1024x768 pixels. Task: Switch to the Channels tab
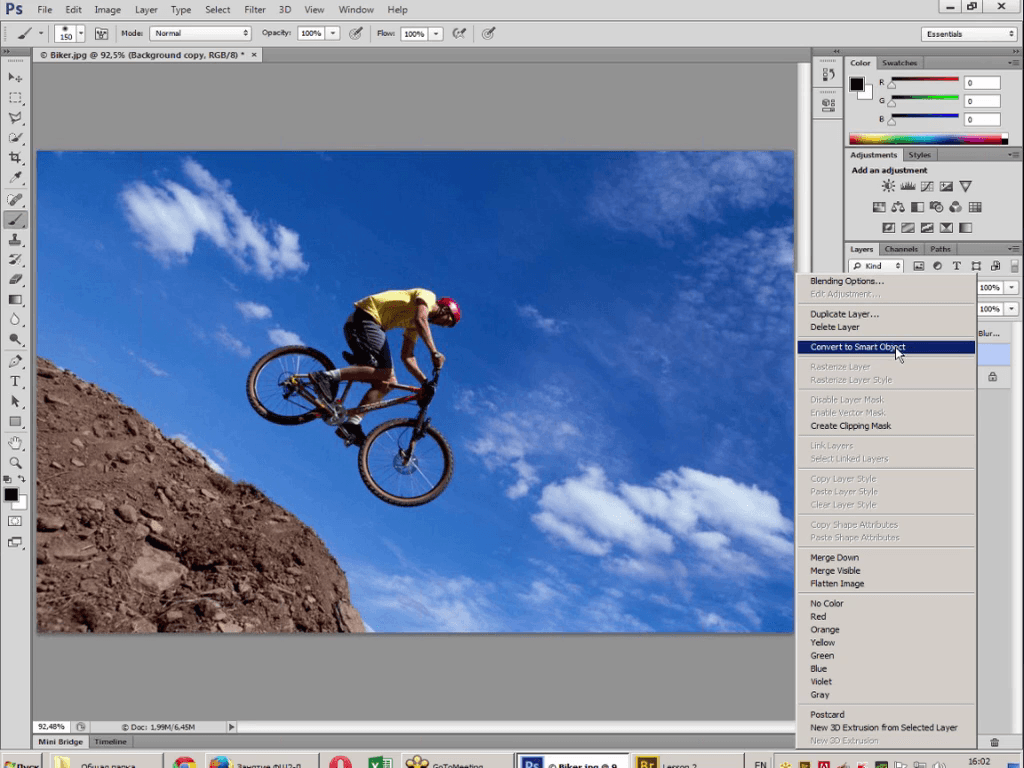pyautogui.click(x=901, y=249)
